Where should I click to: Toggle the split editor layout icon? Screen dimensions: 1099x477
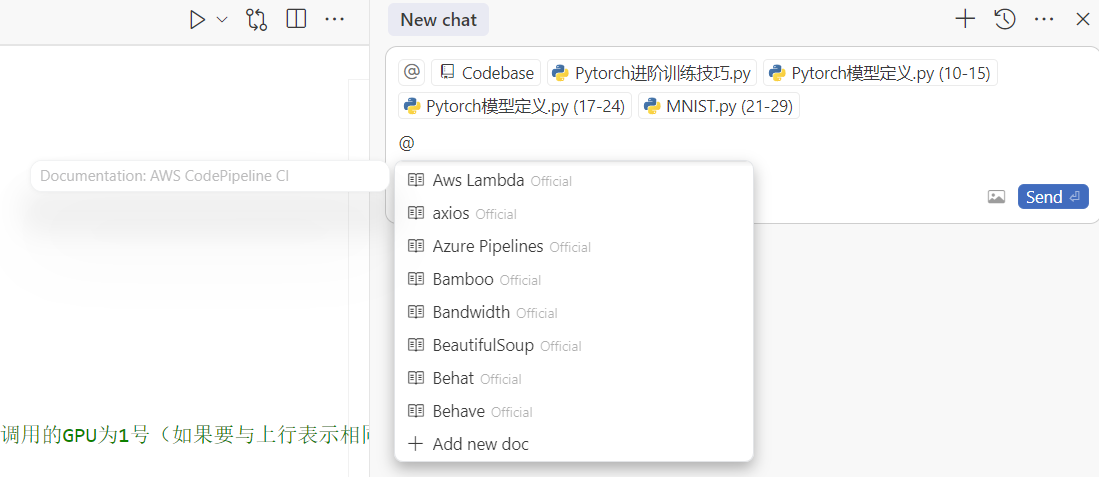pyautogui.click(x=296, y=19)
